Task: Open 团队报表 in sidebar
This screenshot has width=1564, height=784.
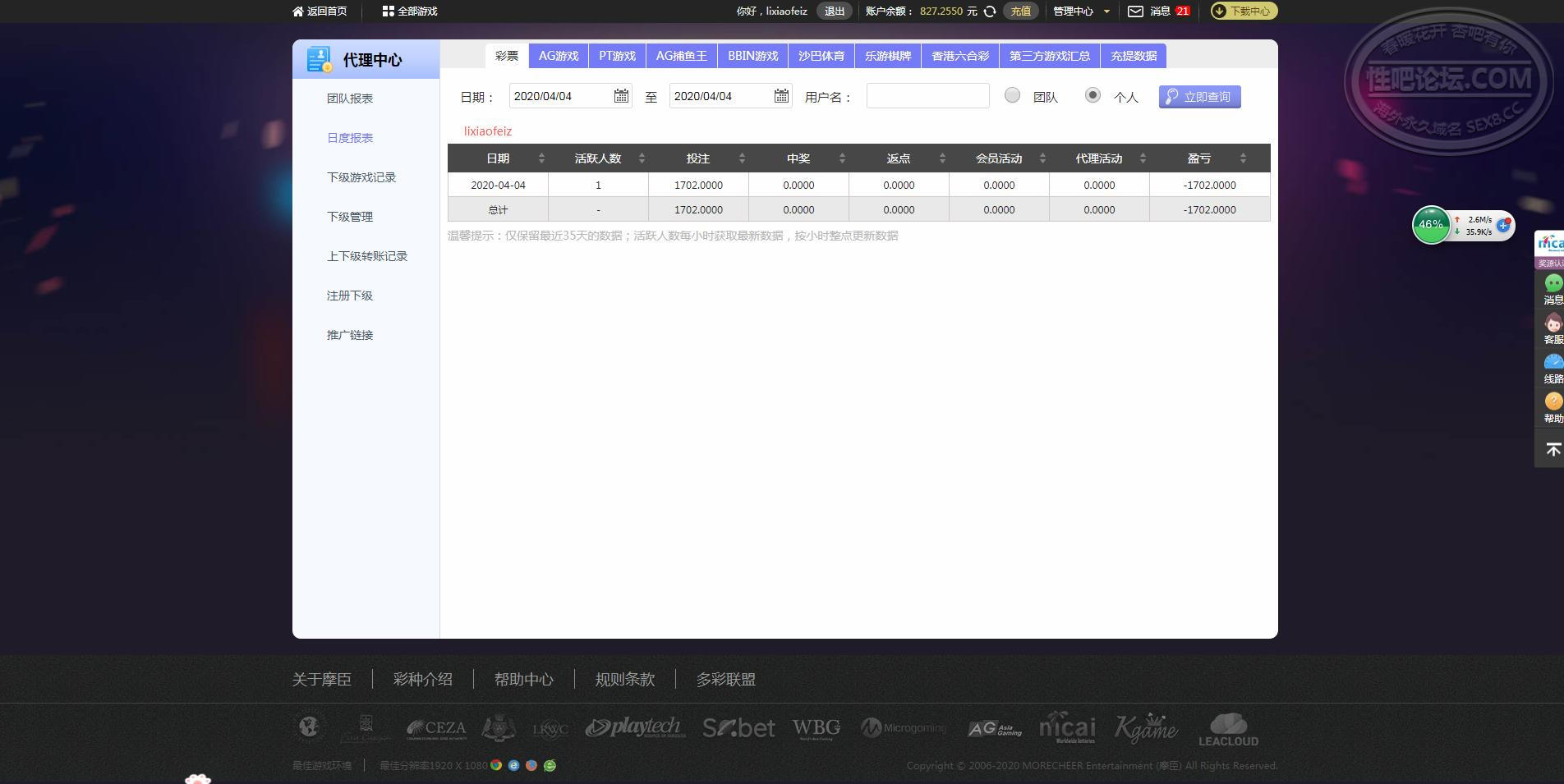Action: click(350, 99)
